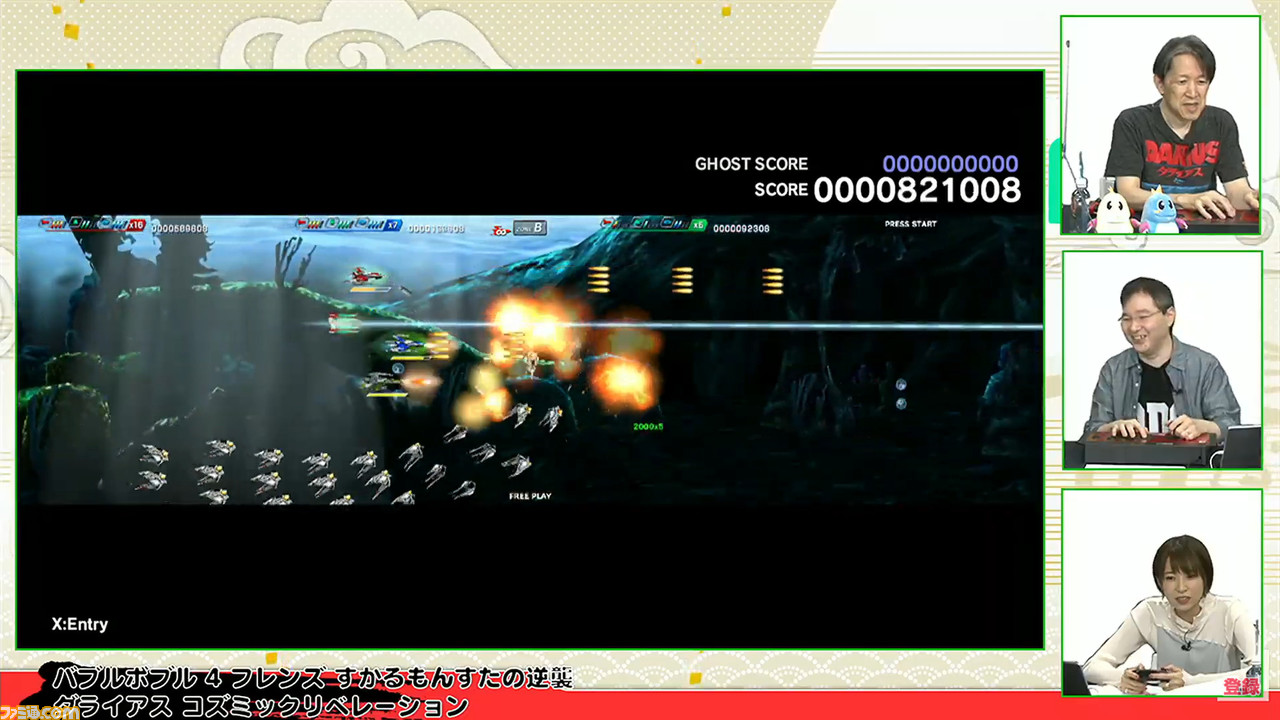This screenshot has width=1280, height=720.
Task: Click the ghost score value 0000000000
Action: pyautogui.click(x=950, y=164)
